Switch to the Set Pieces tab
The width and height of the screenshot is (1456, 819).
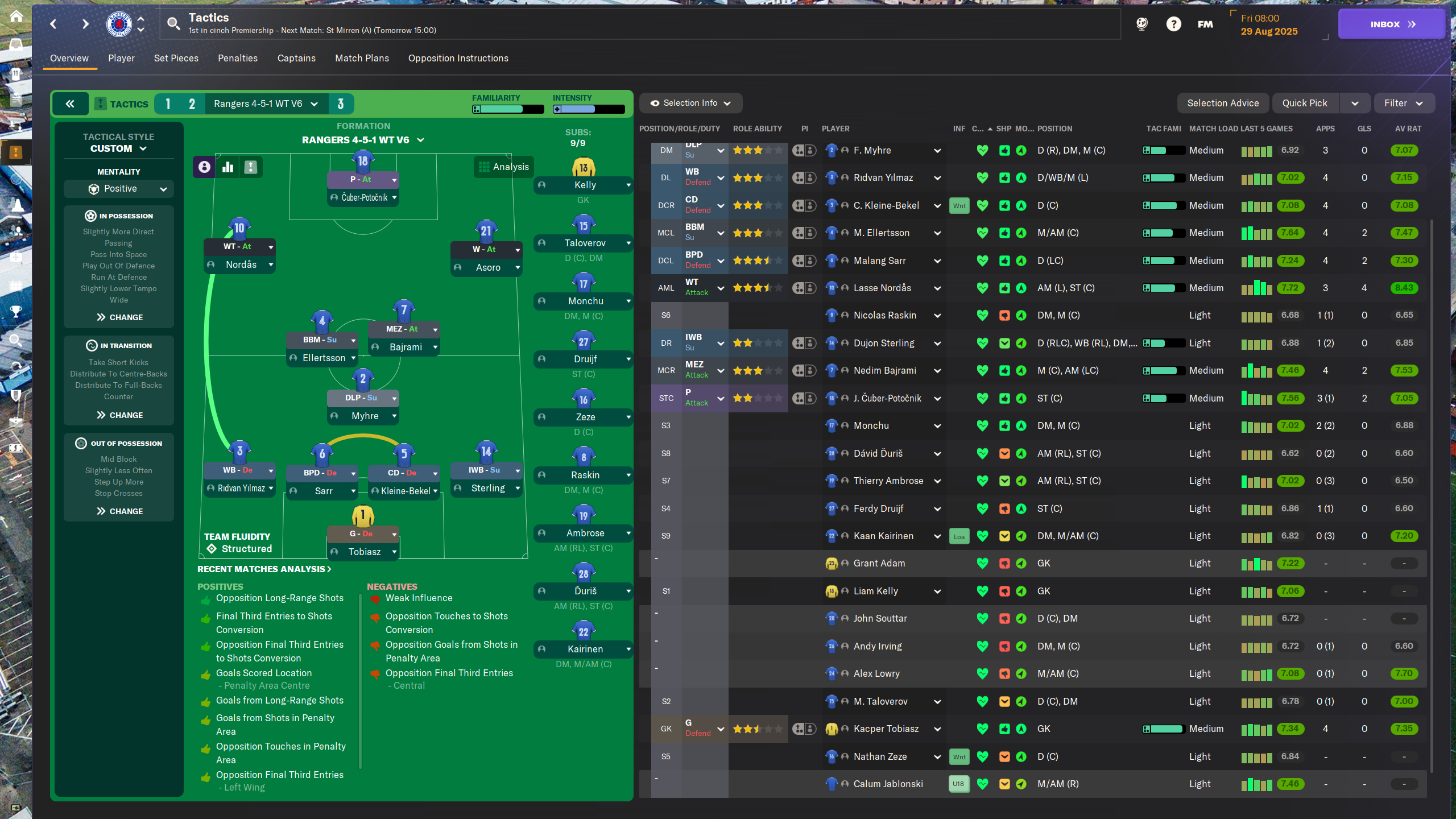[176, 58]
